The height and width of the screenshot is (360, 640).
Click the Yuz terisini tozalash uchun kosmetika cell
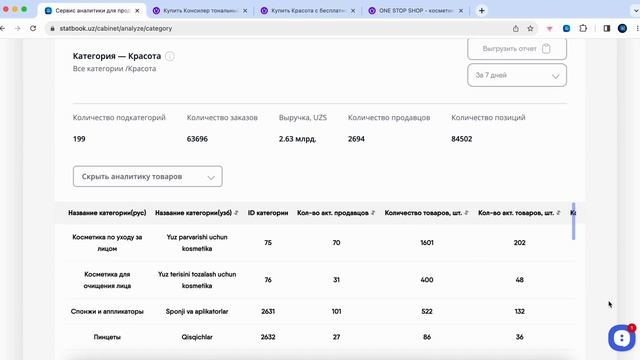(x=197, y=280)
